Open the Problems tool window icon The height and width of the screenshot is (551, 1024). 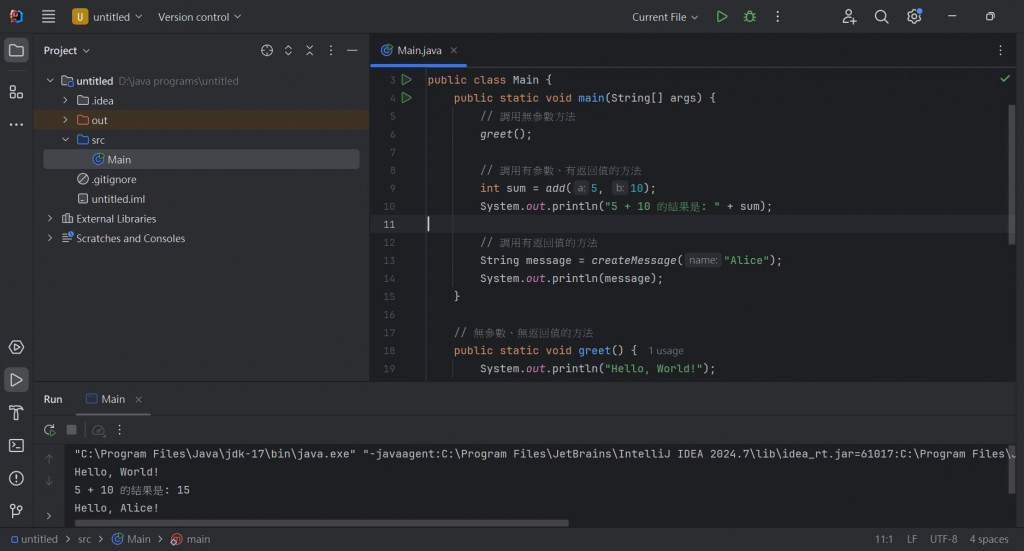(16, 478)
